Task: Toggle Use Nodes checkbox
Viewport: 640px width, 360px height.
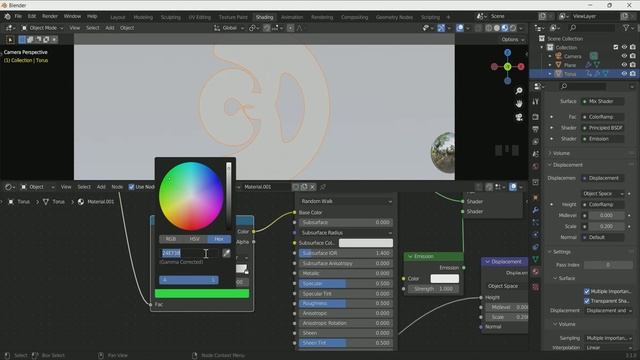Action: 131,187
